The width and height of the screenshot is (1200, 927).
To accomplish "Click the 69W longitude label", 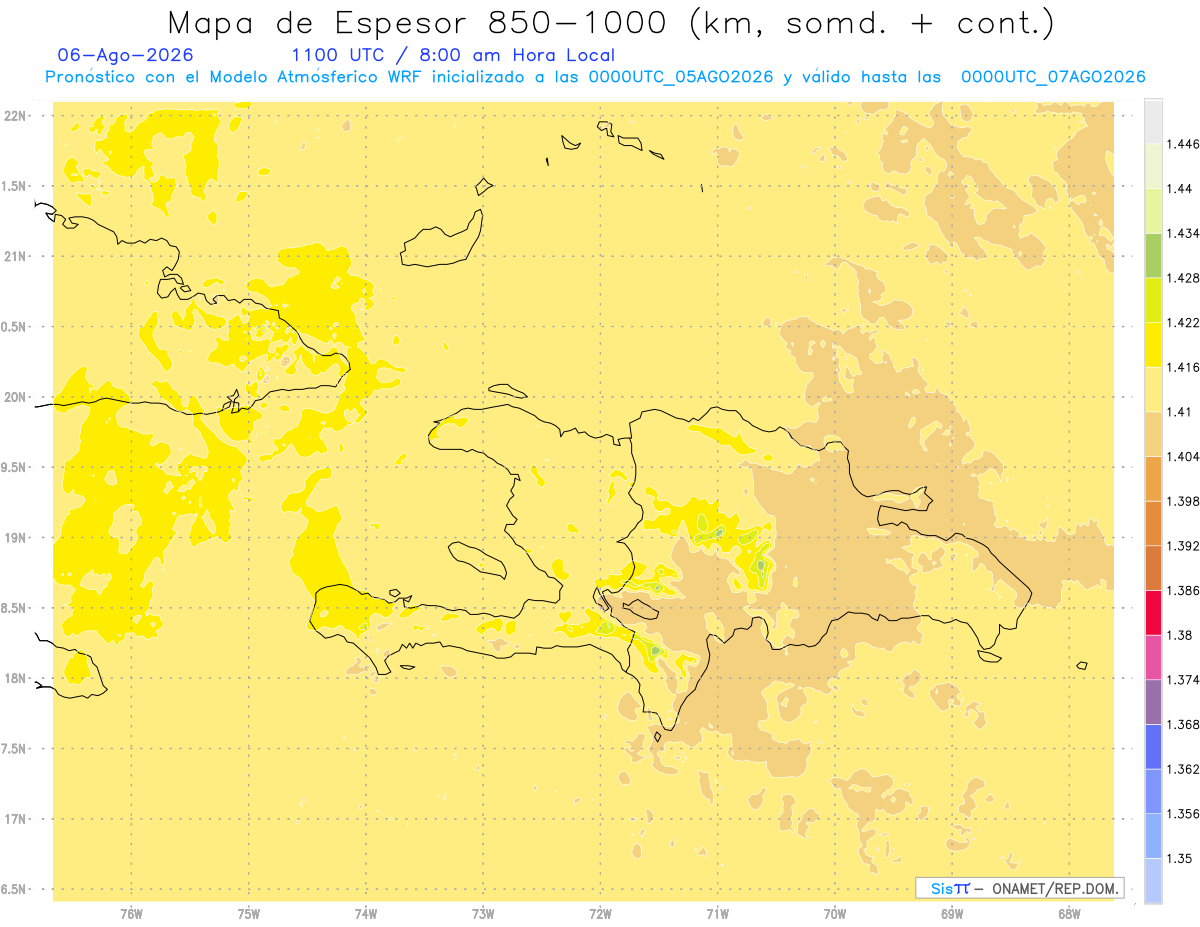I will (x=952, y=913).
